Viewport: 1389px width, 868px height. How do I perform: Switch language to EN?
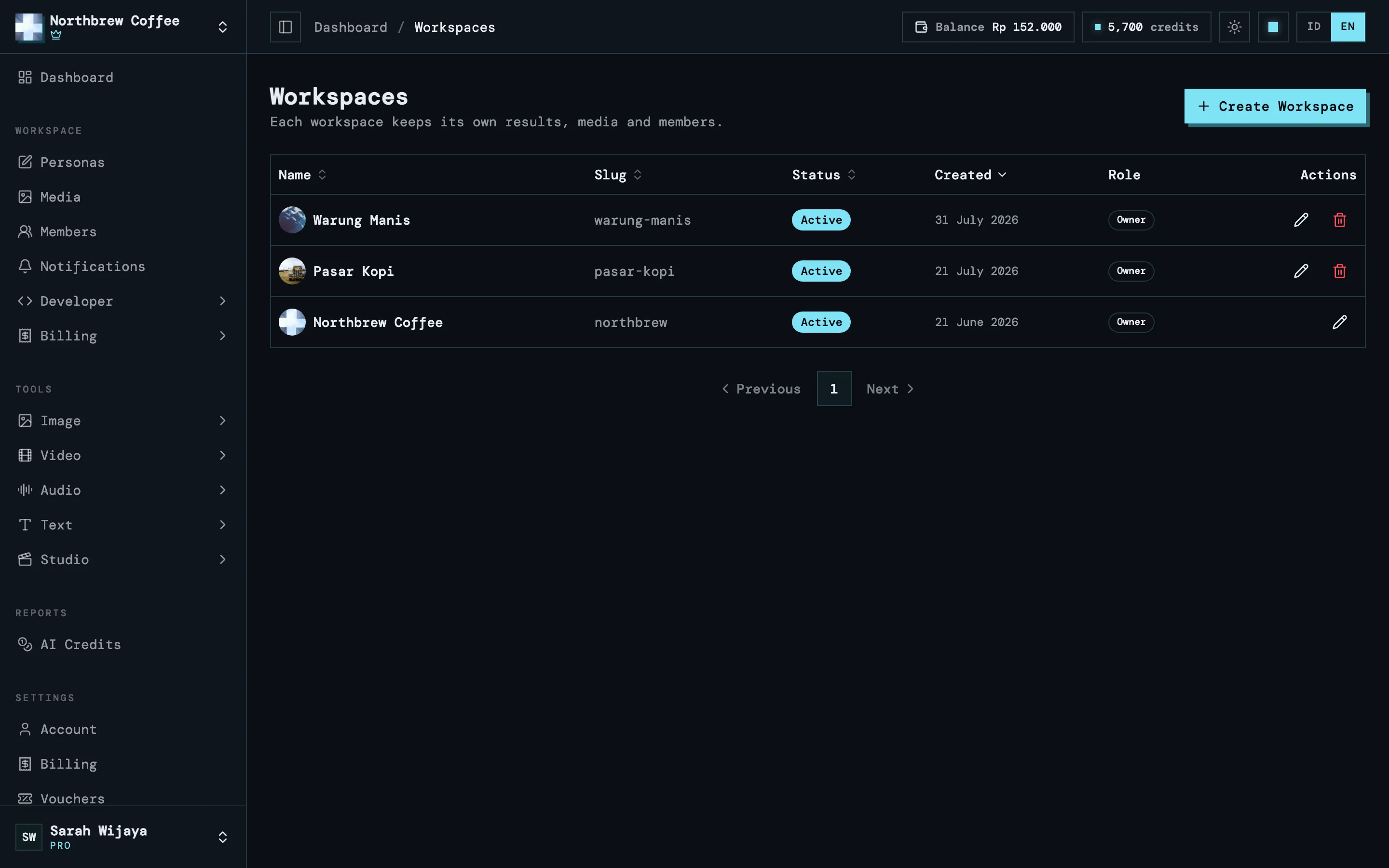(x=1348, y=27)
